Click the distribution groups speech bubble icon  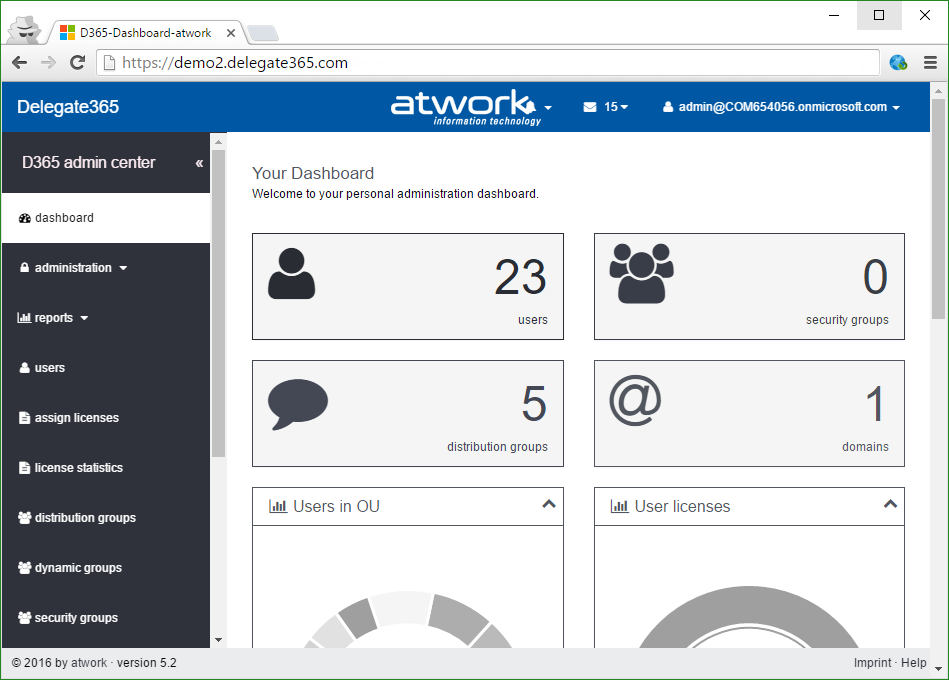[297, 403]
